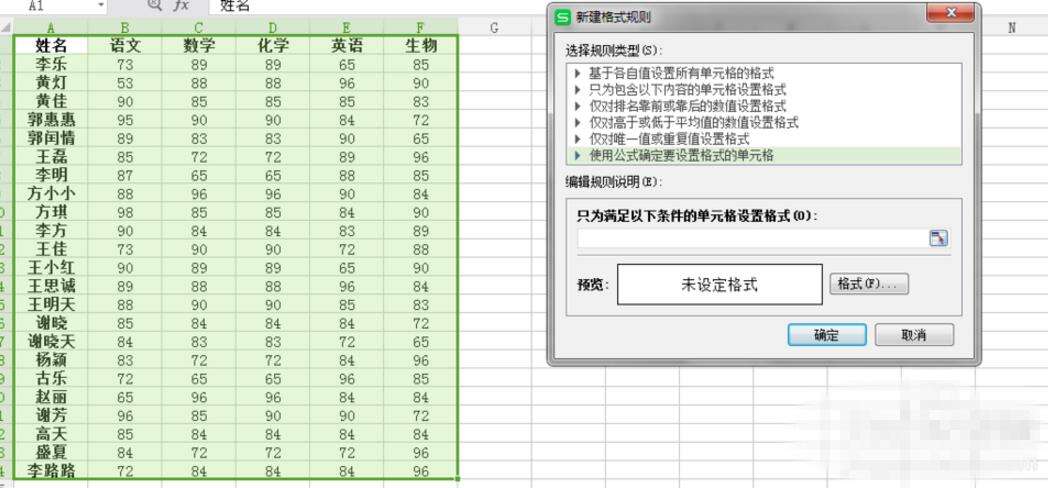Select column N header
1048x488 pixels.
pyautogui.click(x=1011, y=27)
